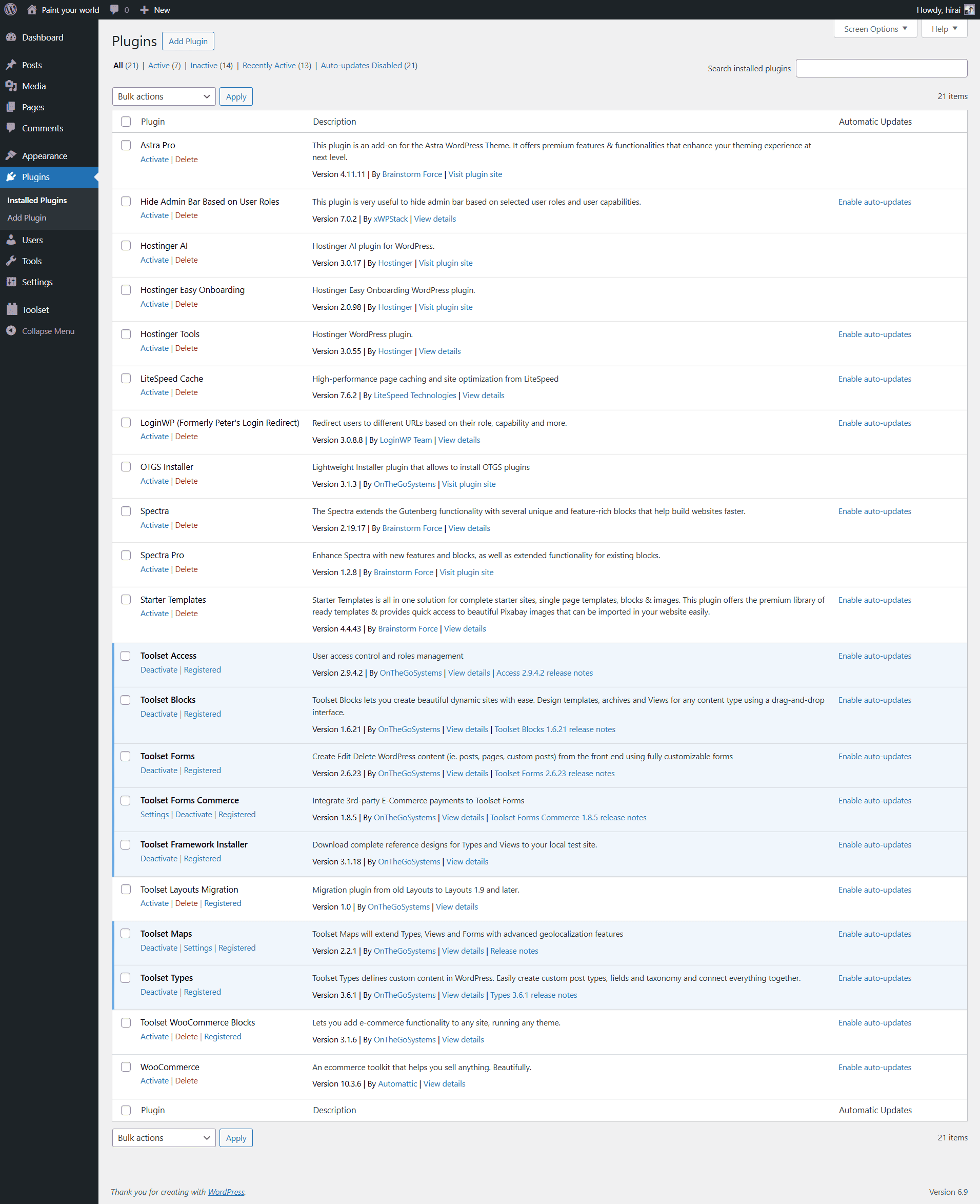Click the Collapse Menu arrow icon
The width and height of the screenshot is (980, 1204).
click(x=11, y=331)
